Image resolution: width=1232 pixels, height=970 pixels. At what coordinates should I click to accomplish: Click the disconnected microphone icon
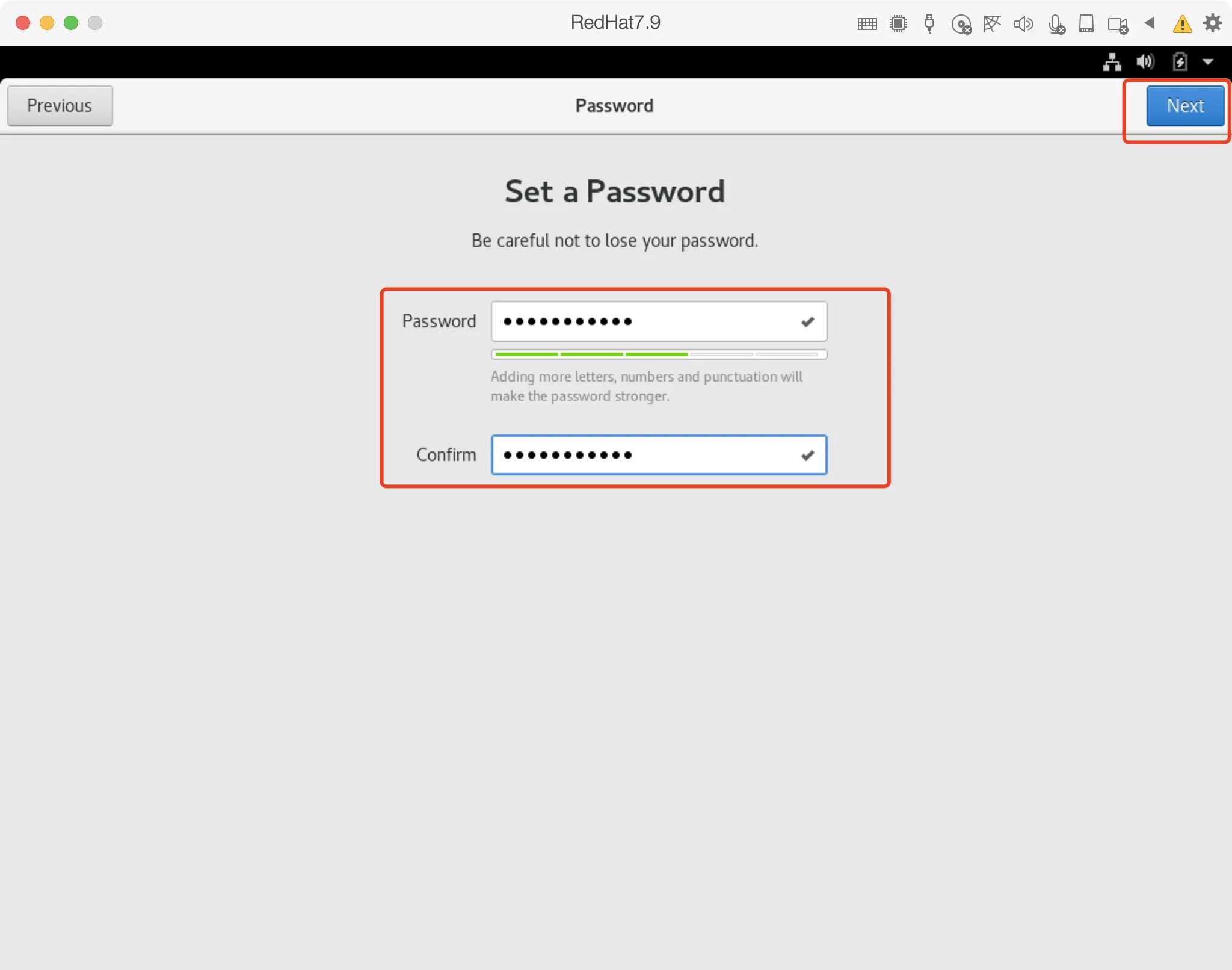click(1056, 24)
